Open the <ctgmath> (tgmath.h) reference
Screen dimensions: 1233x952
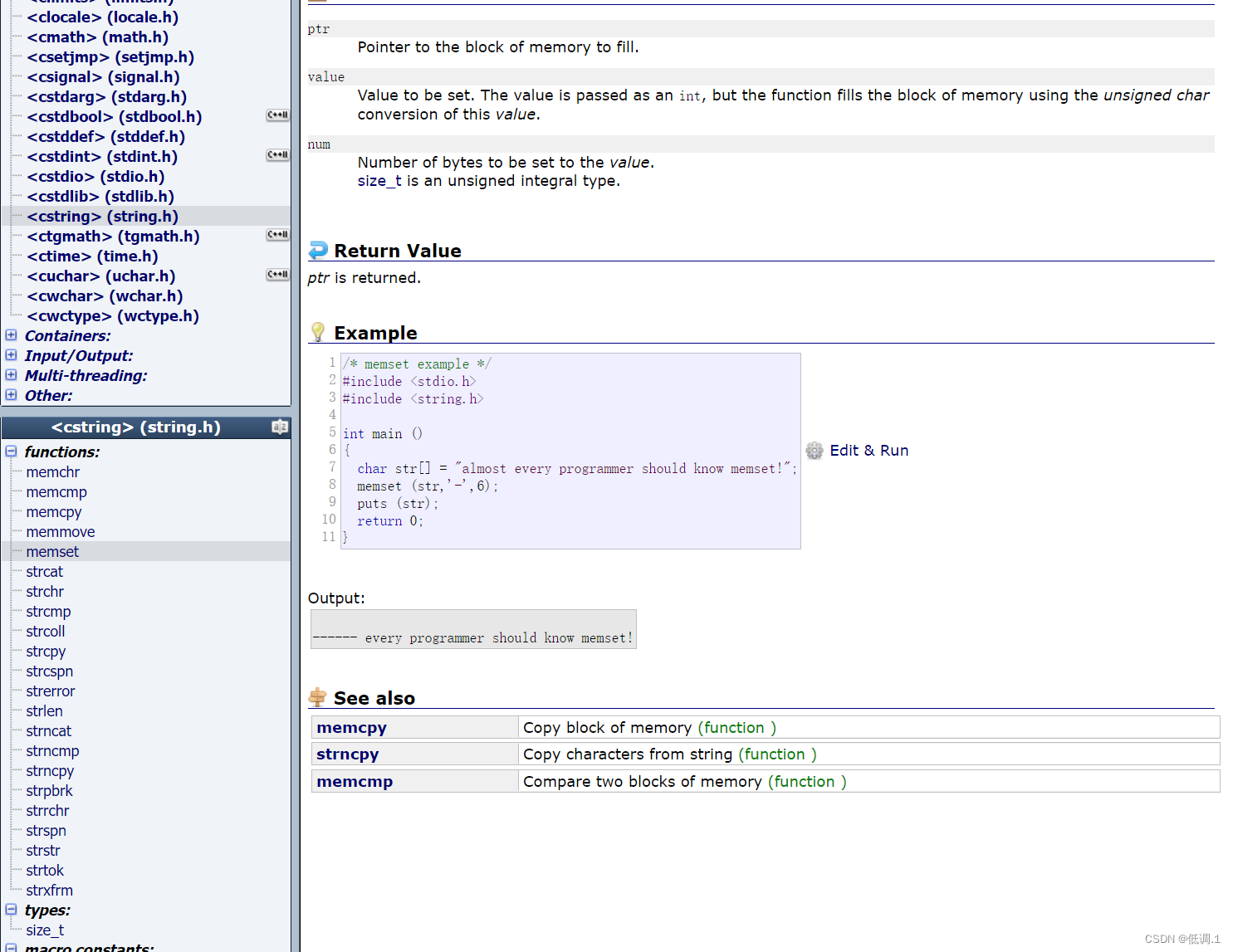click(x=113, y=237)
